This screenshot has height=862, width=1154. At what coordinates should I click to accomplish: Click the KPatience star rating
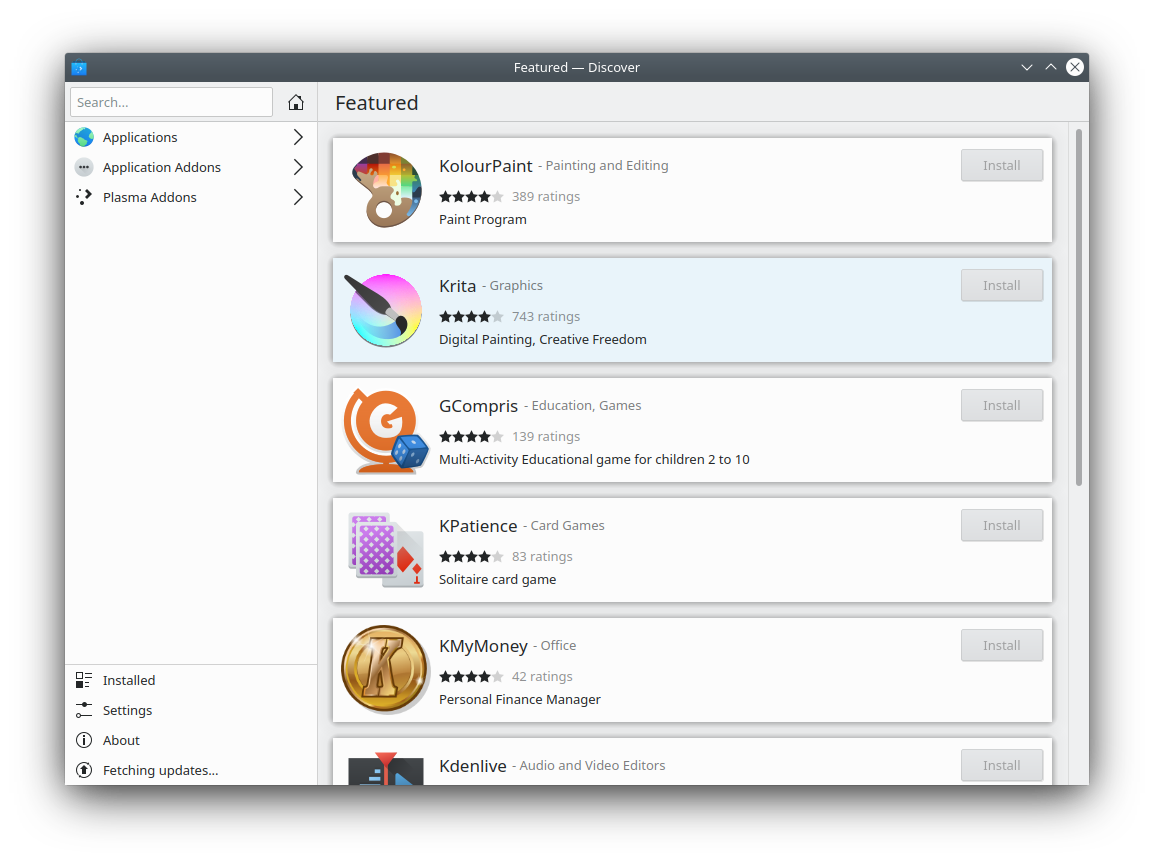tap(472, 557)
